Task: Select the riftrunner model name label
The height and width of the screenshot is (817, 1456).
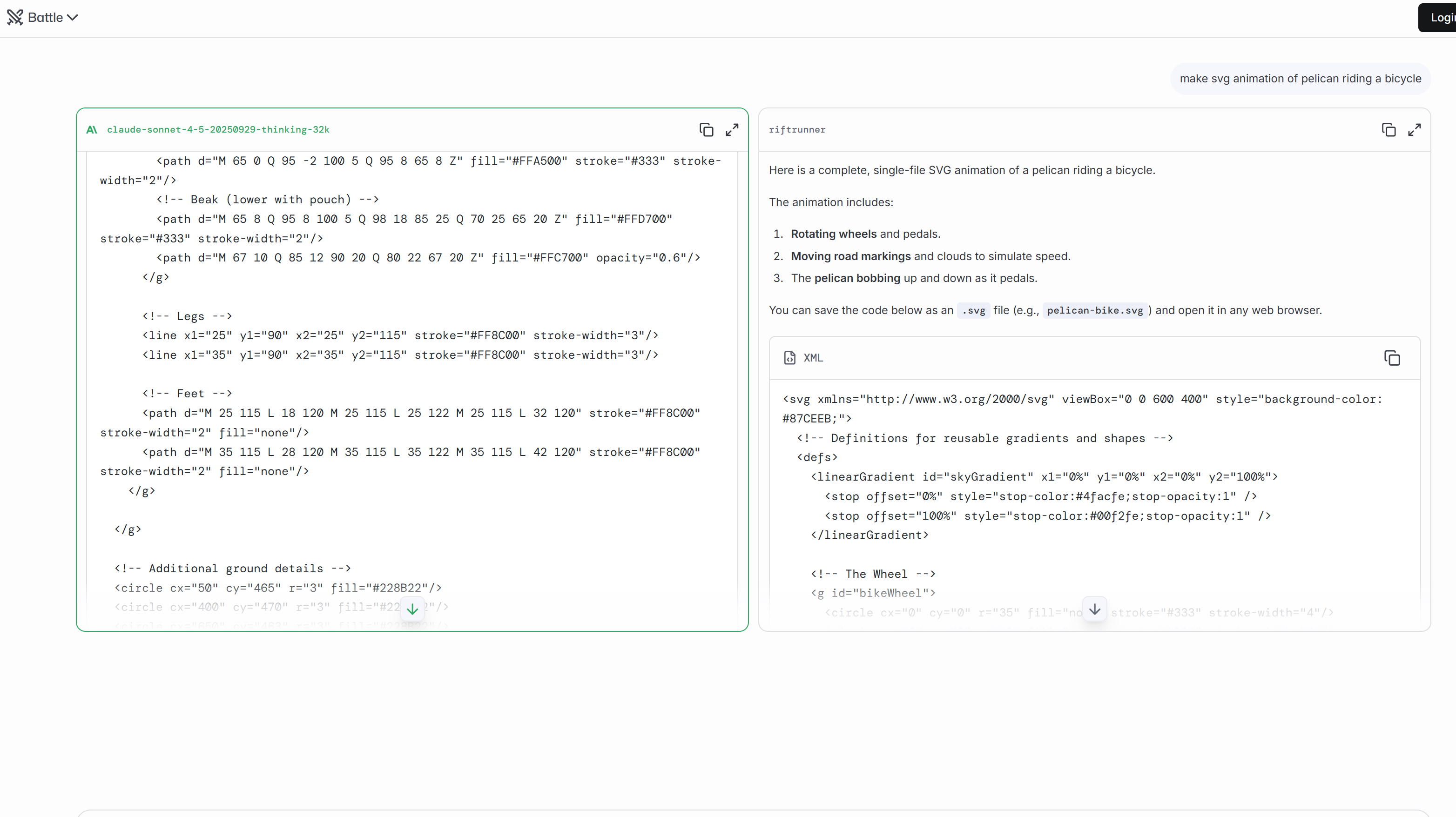Action: (x=797, y=130)
